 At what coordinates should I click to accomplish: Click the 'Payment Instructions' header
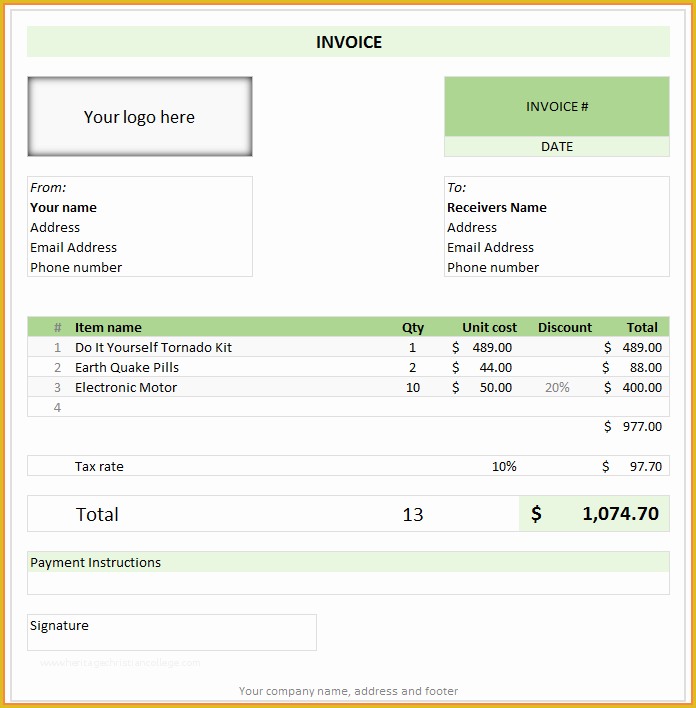(348, 562)
